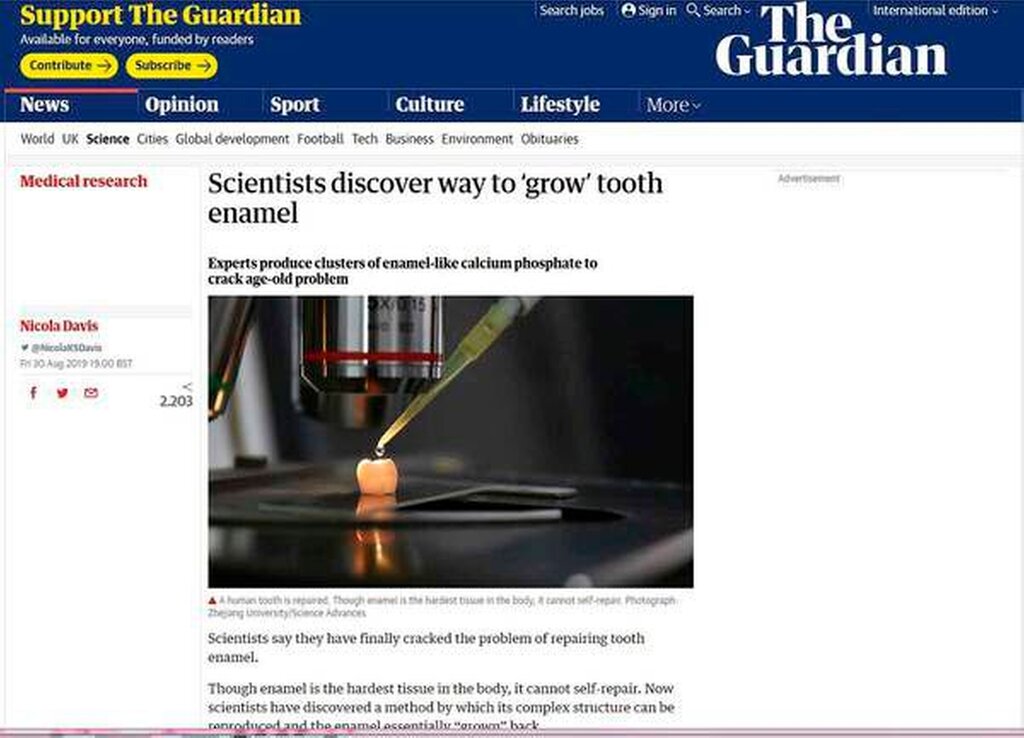Screen dimensions: 1024x738
Task: Open The Guardian logo homepage link
Action: pos(831,40)
